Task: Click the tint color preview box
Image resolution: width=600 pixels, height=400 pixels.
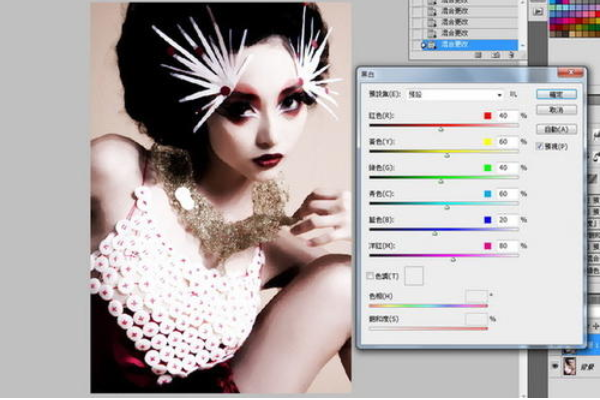Action: coord(414,275)
